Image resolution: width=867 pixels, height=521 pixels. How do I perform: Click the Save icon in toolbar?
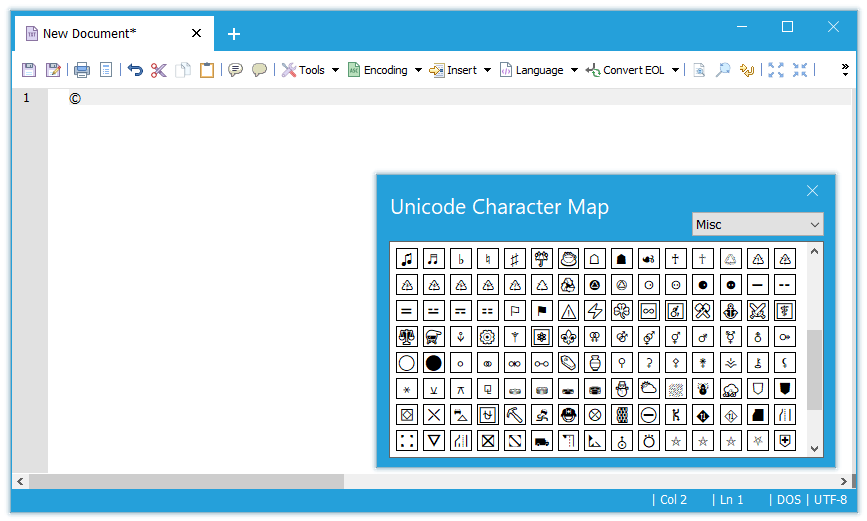(x=29, y=70)
